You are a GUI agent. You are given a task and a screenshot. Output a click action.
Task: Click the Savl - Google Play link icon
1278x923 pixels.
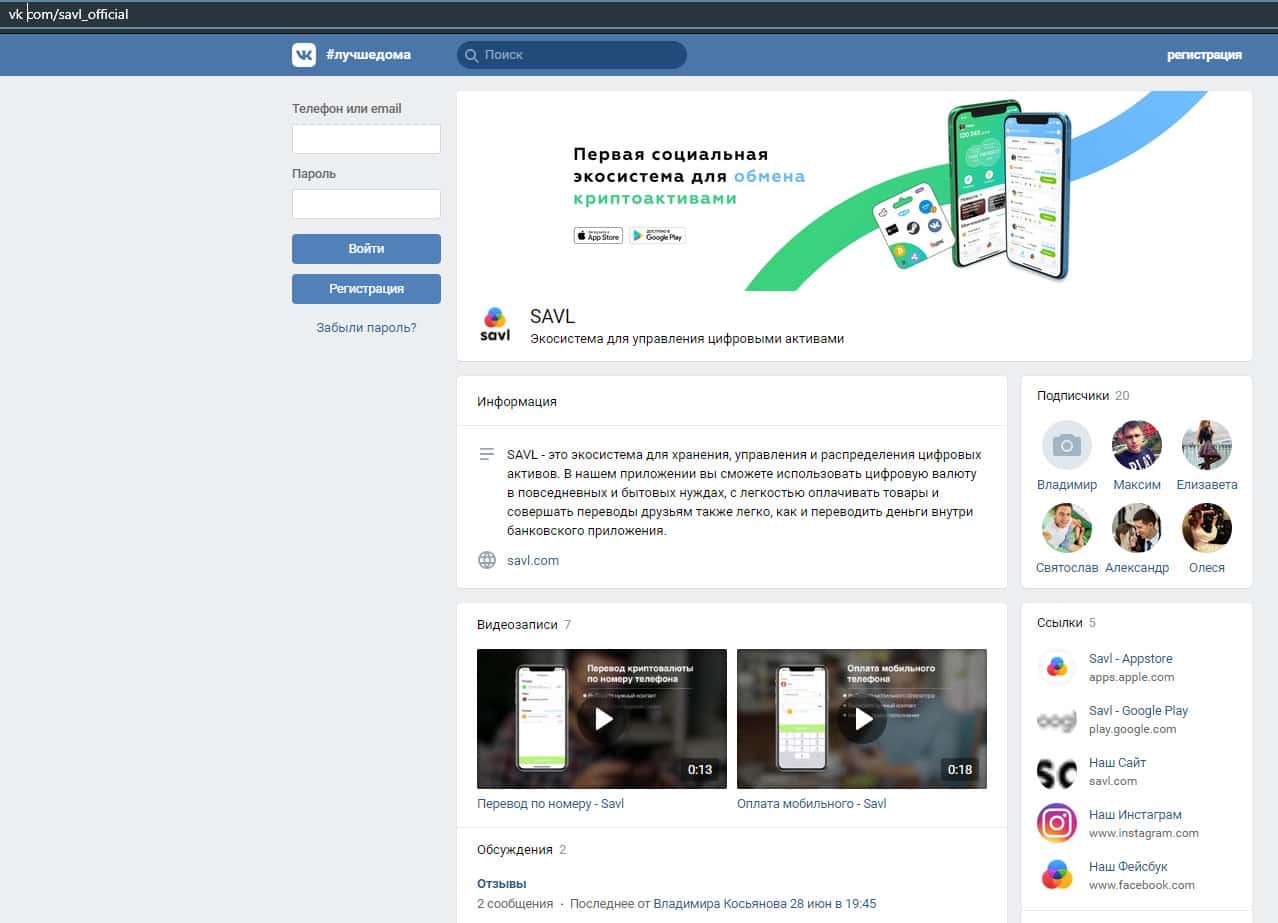coord(1057,720)
